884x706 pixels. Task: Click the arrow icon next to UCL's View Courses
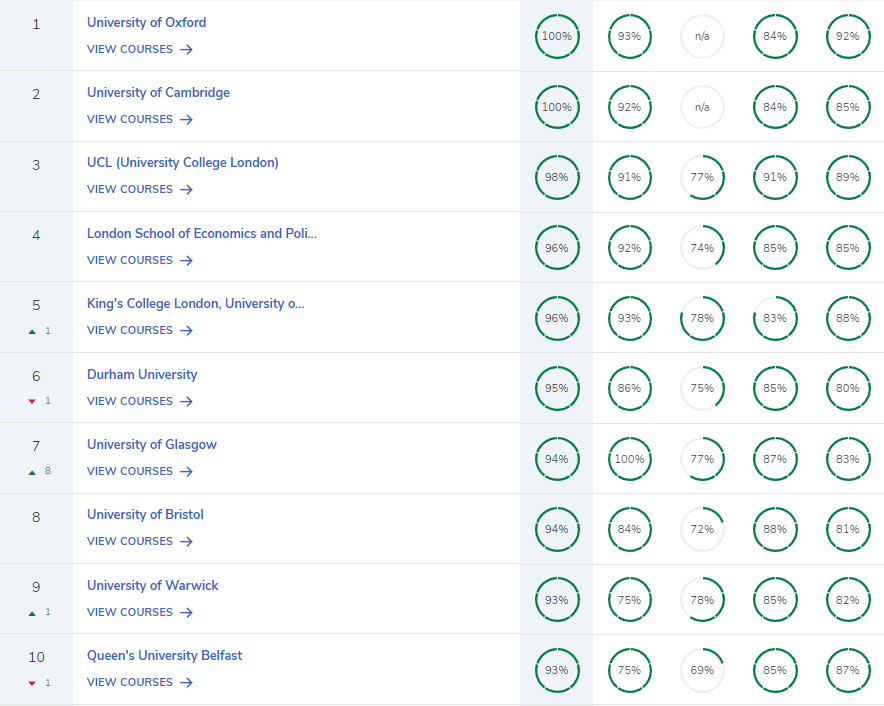pos(187,189)
